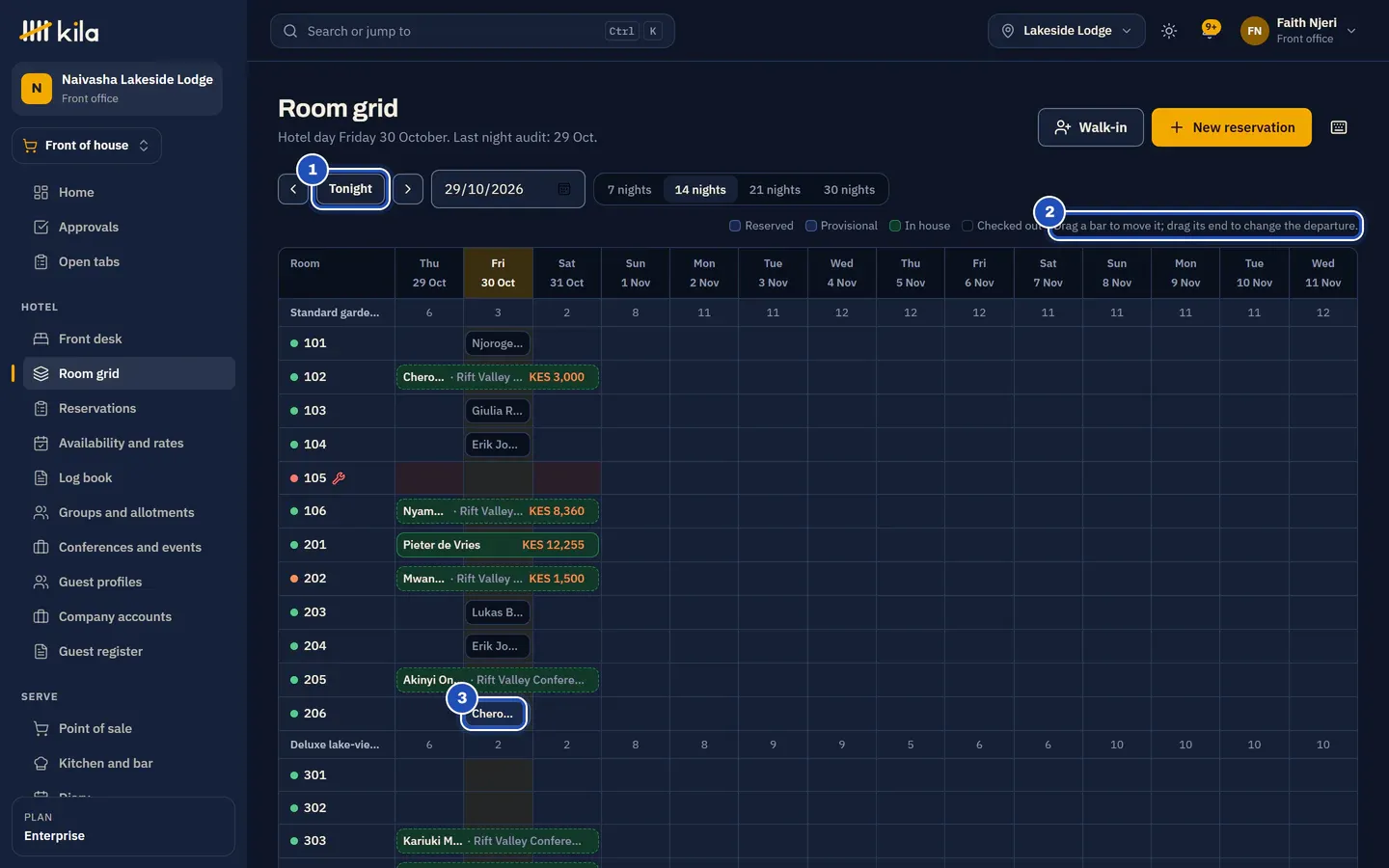Screen dimensions: 1389x868
Task: Open Availability and rates
Action: pyautogui.click(x=129, y=444)
